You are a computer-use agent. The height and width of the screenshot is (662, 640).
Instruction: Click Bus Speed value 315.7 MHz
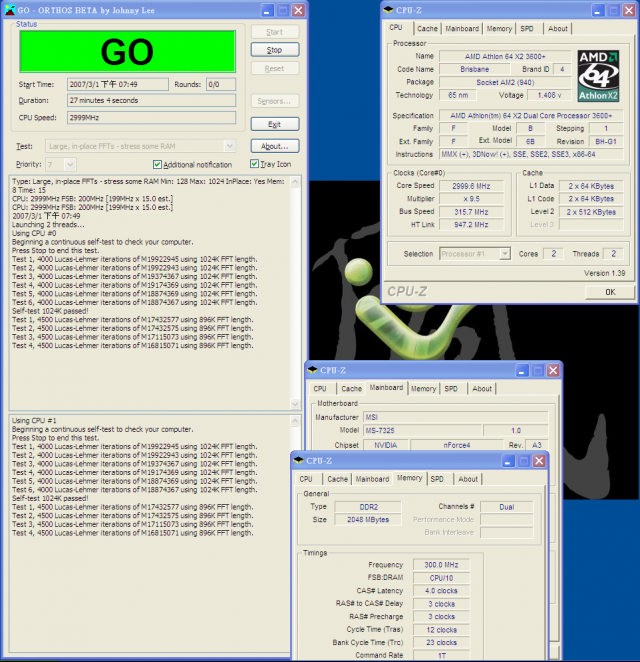pyautogui.click(x=471, y=212)
